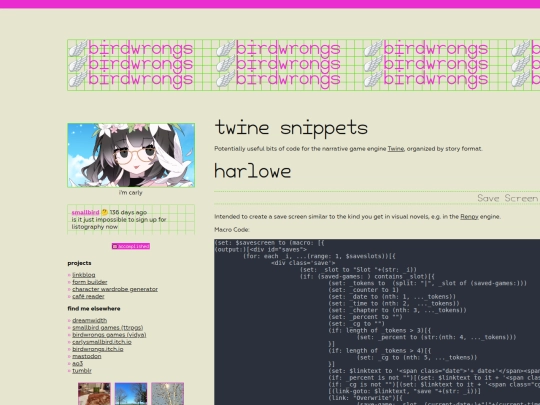This screenshot has height=405, width=540.
Task: Click the third birdwrongs banner logo
Action: click(426, 64)
